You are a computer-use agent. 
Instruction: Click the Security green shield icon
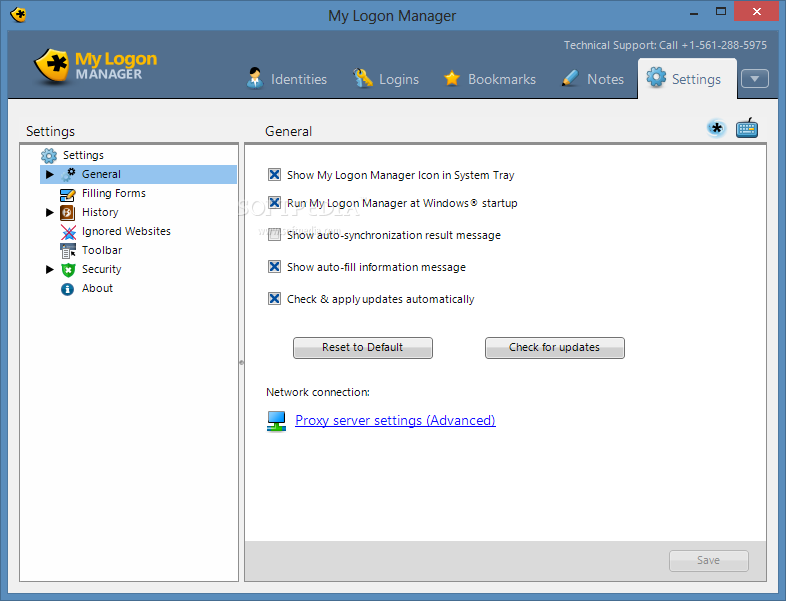point(68,270)
